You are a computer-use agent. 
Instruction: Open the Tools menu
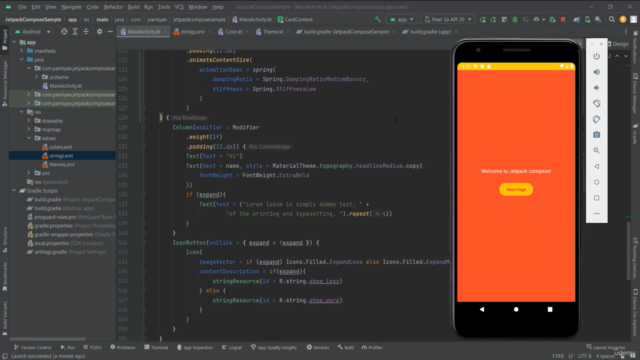[x=164, y=7]
